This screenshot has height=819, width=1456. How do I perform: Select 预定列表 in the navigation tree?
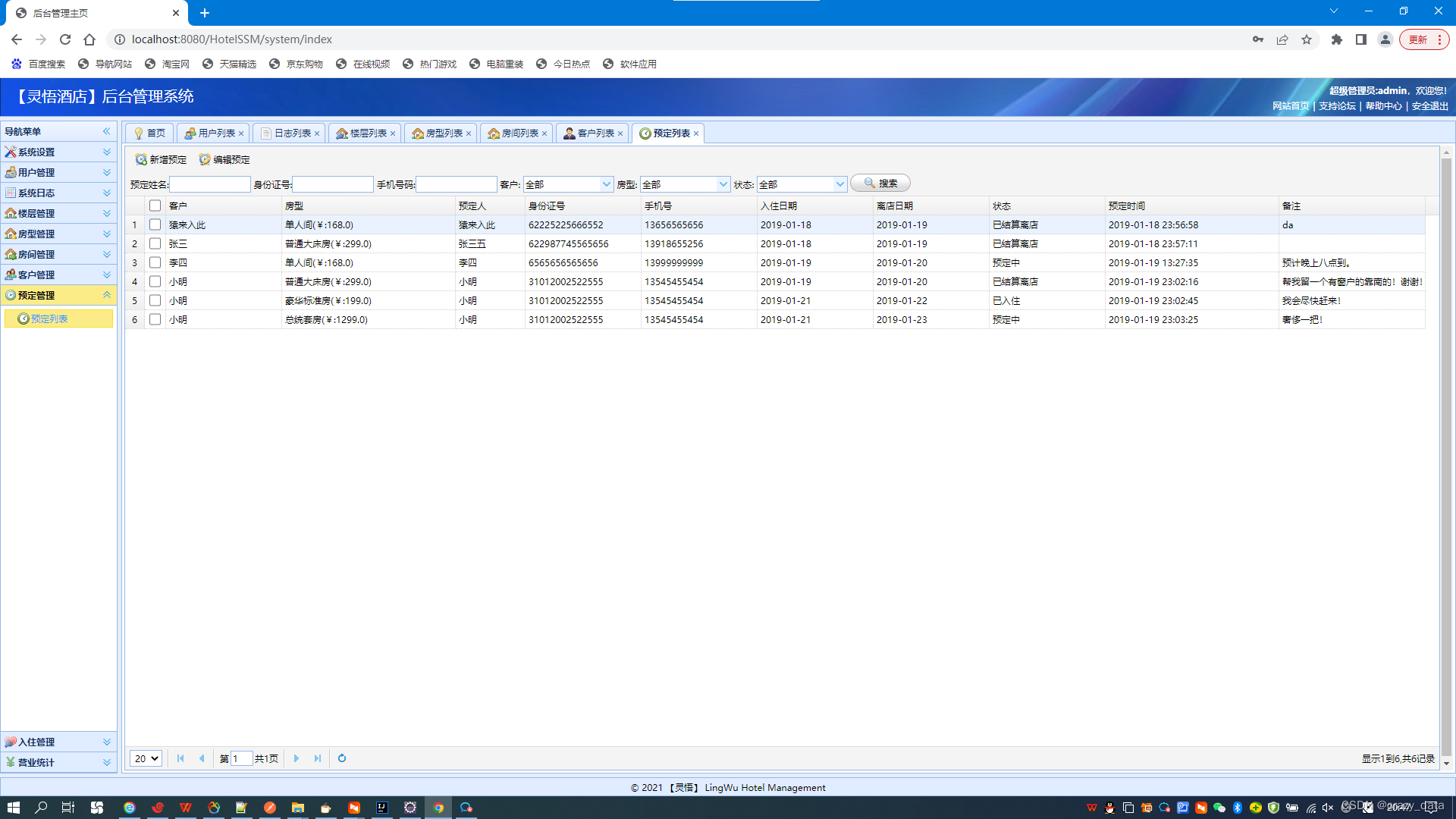pos(58,318)
